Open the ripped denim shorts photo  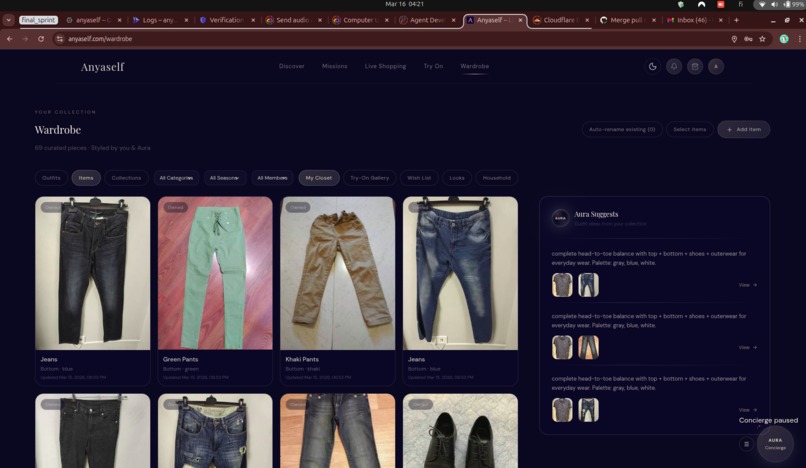tap(215, 431)
